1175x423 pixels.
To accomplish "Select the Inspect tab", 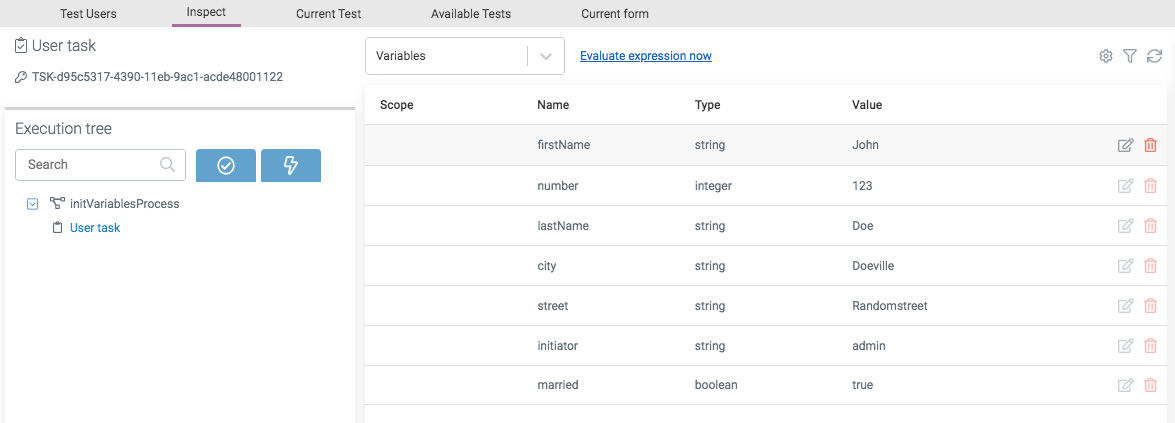I will 206,13.
